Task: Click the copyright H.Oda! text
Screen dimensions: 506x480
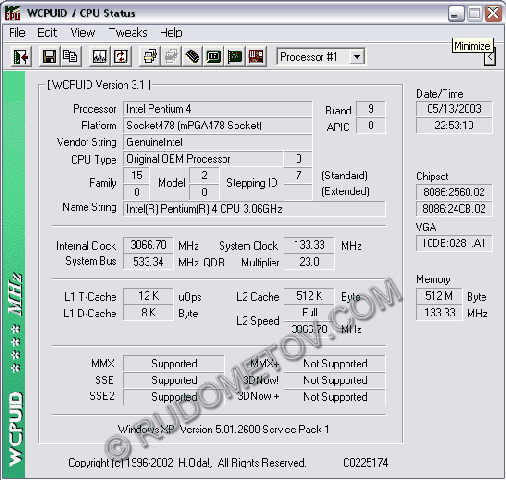Action: click(187, 463)
